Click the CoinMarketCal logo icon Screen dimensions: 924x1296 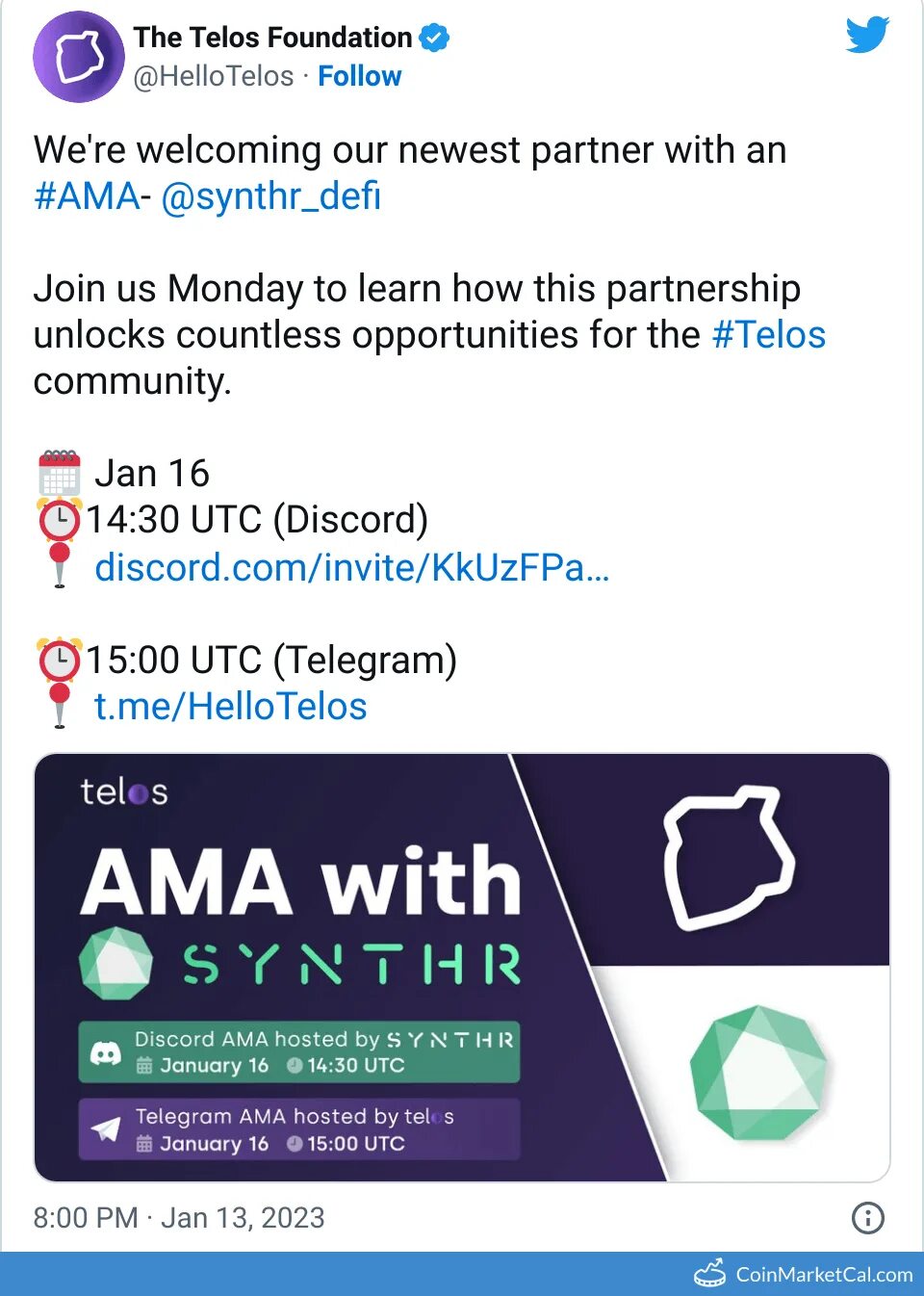(710, 1273)
